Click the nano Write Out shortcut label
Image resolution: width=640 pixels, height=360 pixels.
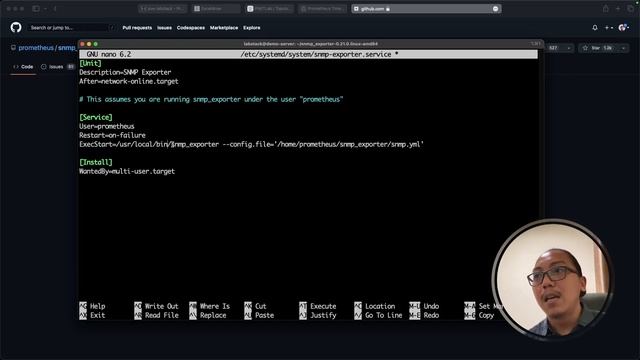162,306
